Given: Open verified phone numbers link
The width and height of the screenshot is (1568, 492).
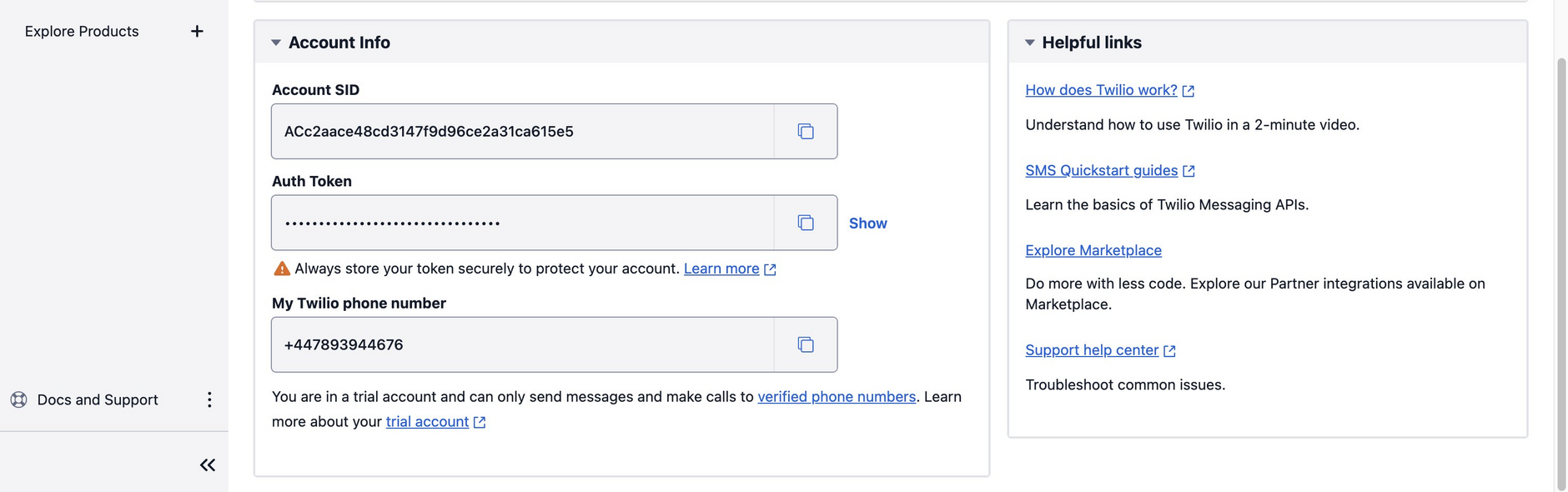Looking at the screenshot, I should pos(837,396).
